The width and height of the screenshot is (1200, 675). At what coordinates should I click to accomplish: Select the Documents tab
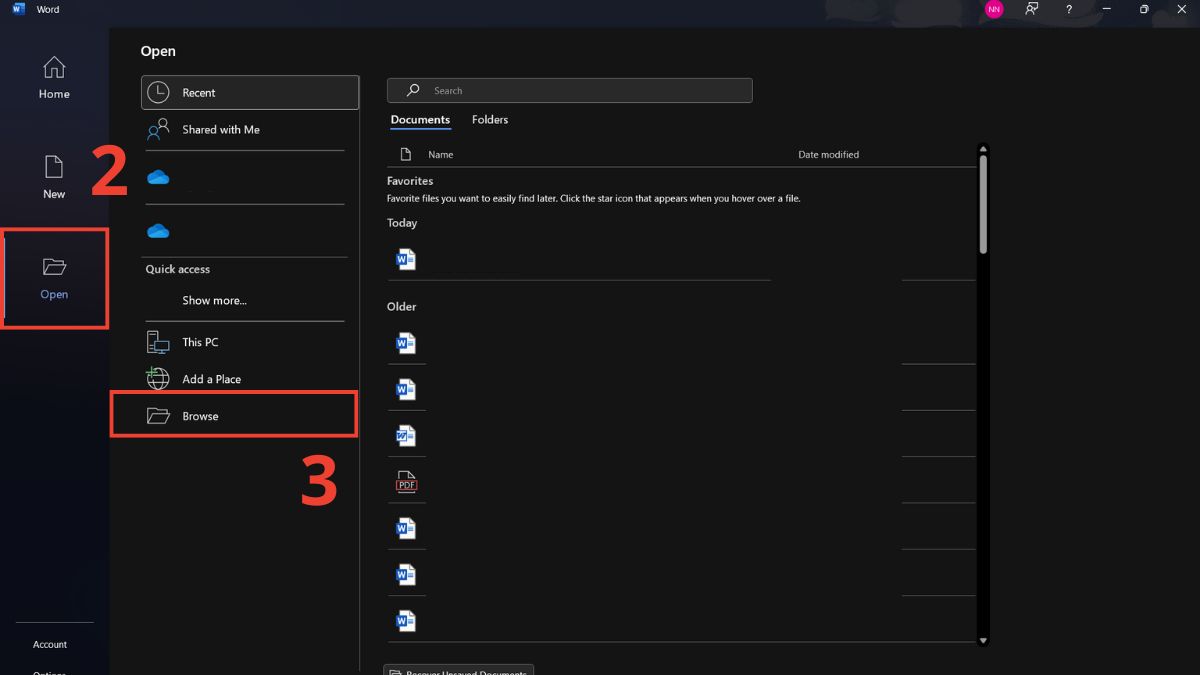click(420, 119)
